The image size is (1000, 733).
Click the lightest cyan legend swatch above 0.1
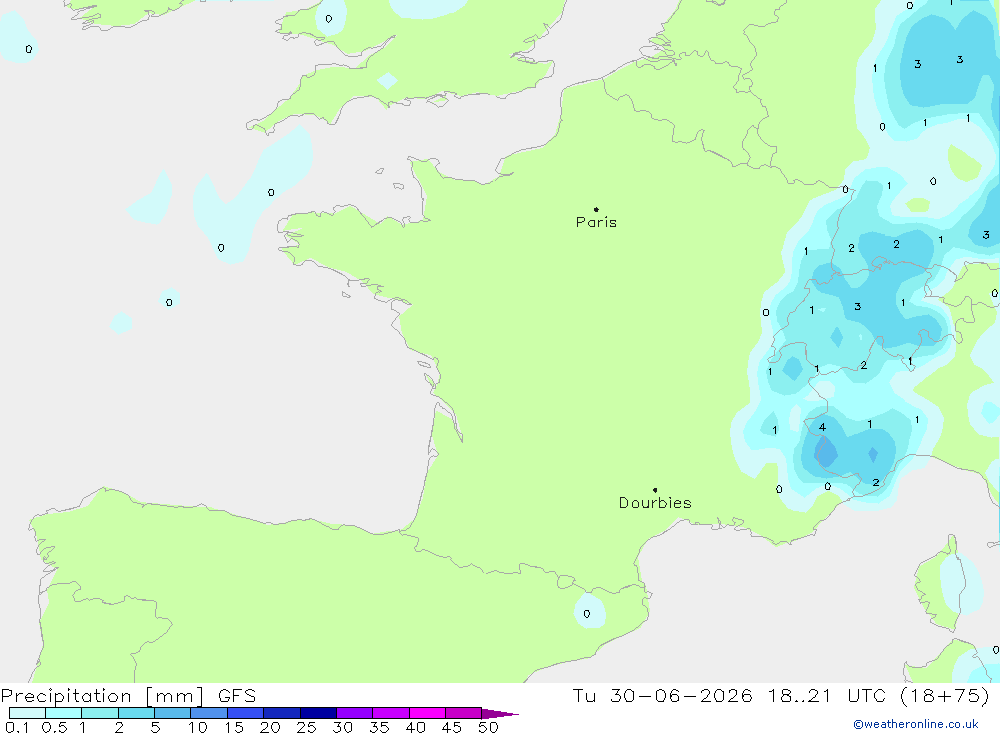(27, 713)
